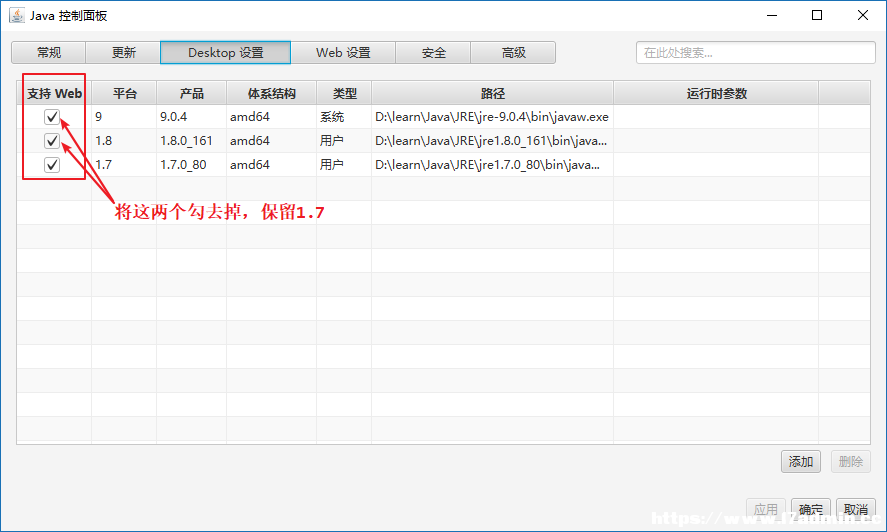Click the 系统 type cell
887x532 pixels.
pyautogui.click(x=345, y=117)
